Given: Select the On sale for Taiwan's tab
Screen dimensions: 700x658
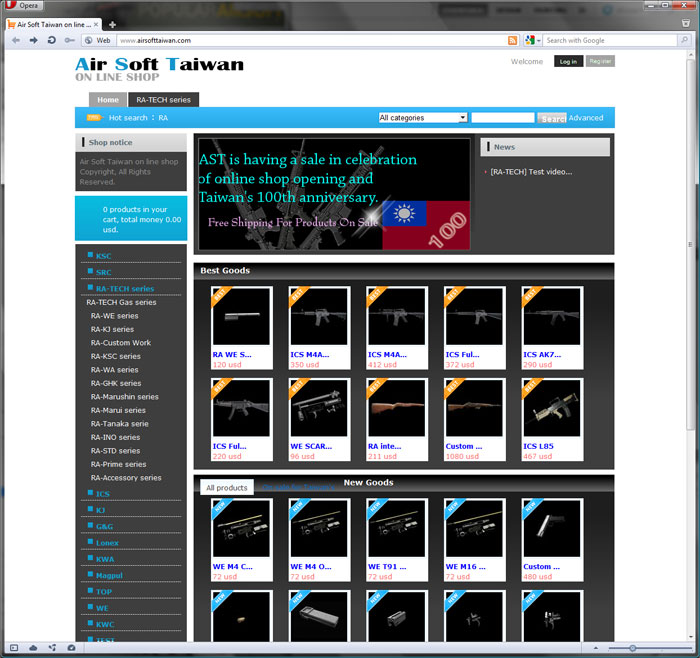Looking at the screenshot, I should click(x=298, y=487).
